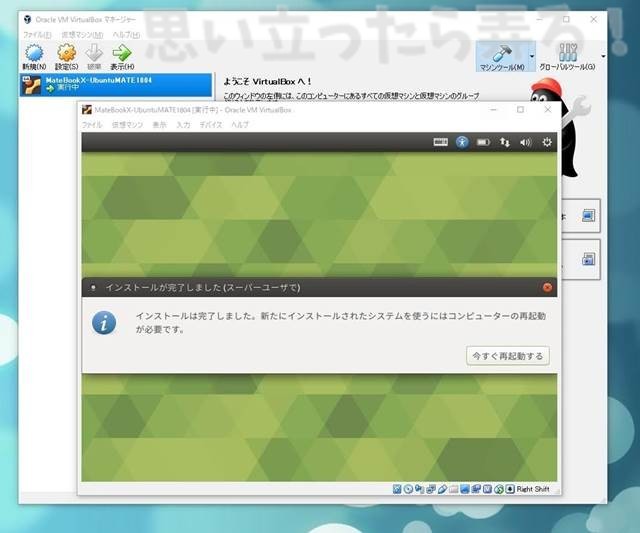This screenshot has width=640, height=533.
Task: Open Machine (仮想マシン) menu in VirtualBox Manager
Action: click(x=82, y=35)
